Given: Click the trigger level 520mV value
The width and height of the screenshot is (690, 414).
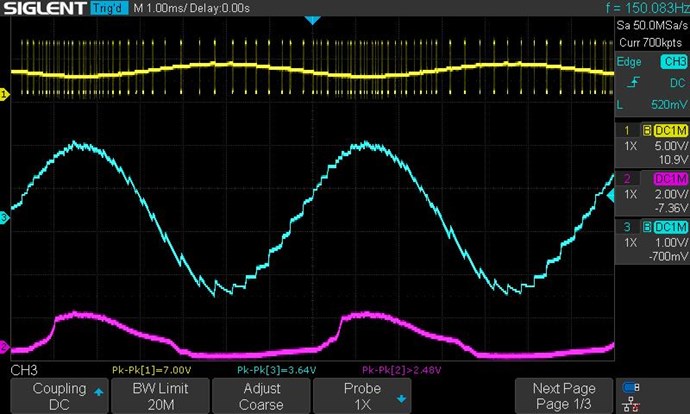Looking at the screenshot, I should point(669,105).
